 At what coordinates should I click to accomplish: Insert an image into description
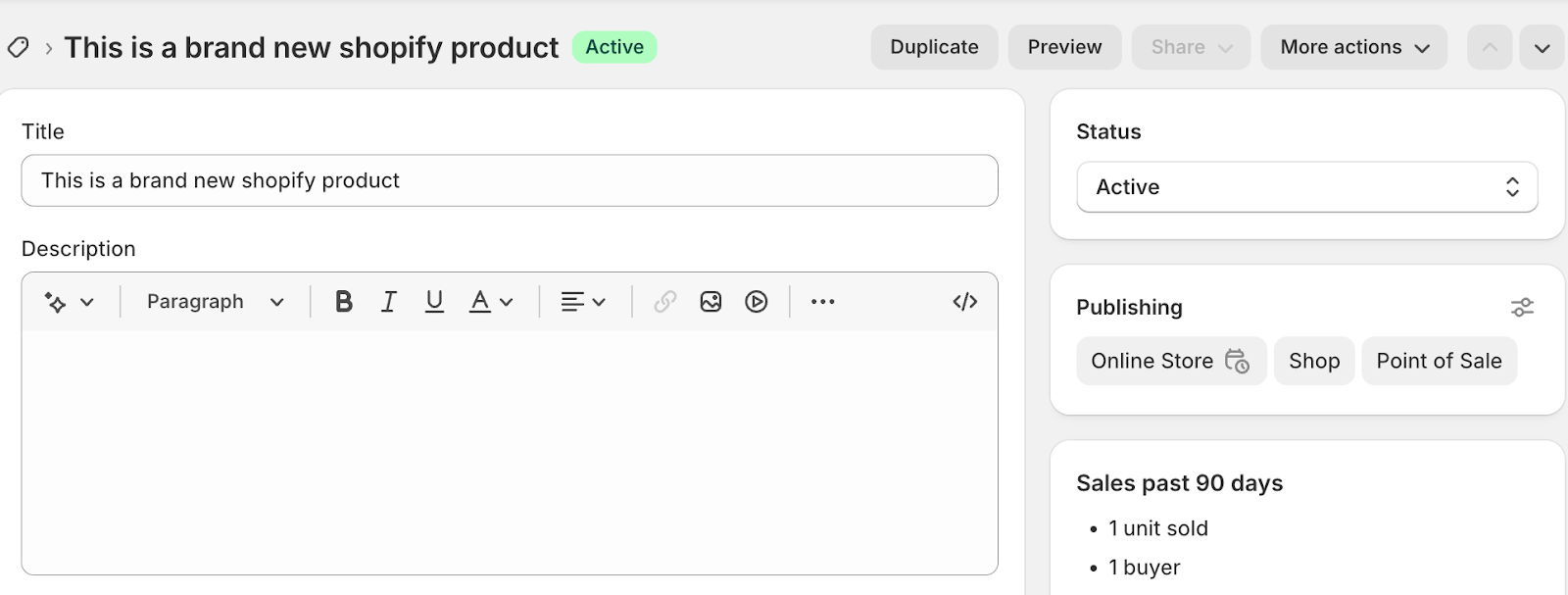pyautogui.click(x=710, y=302)
